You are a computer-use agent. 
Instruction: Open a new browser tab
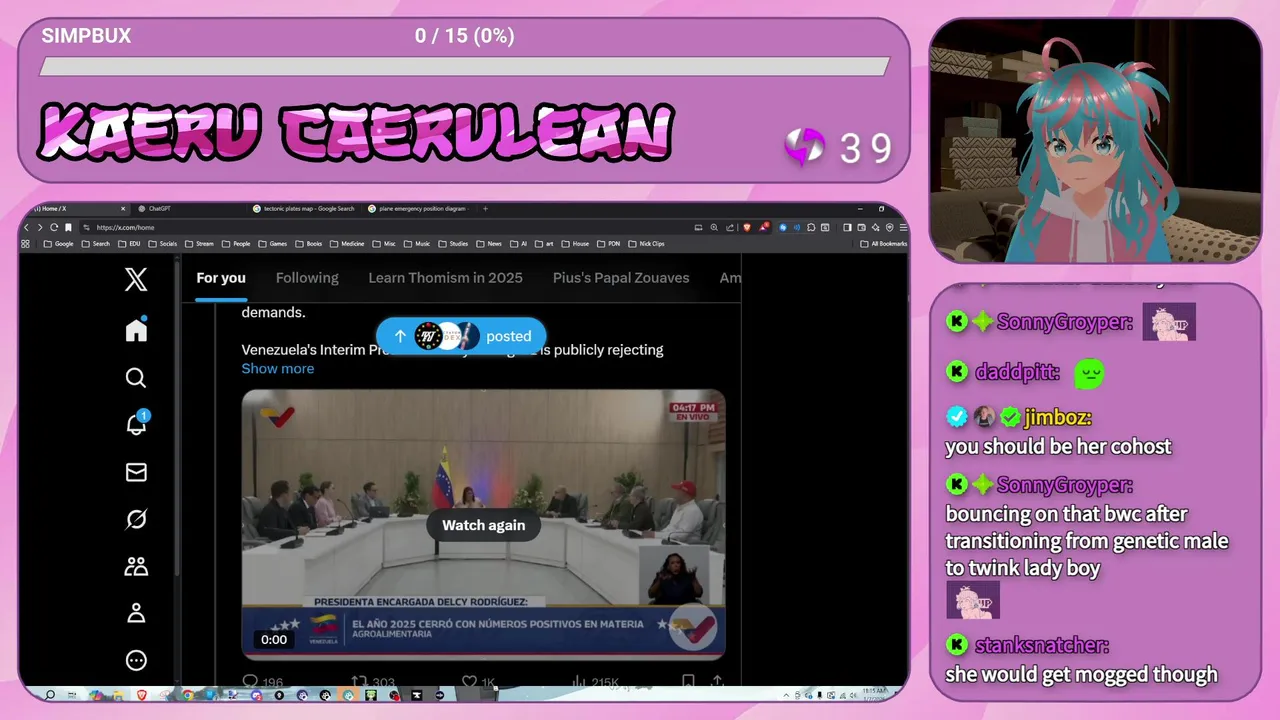click(x=485, y=209)
